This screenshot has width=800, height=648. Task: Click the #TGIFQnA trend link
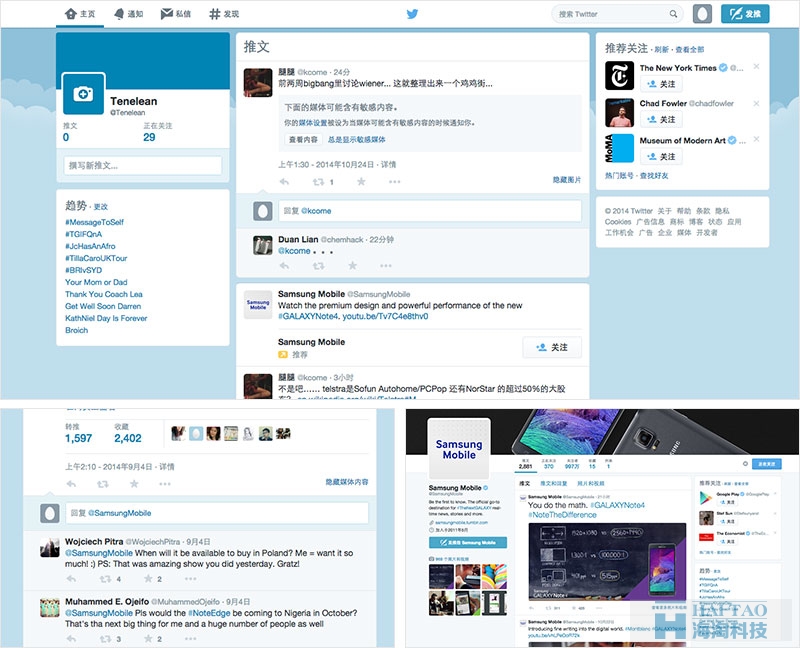click(84, 234)
